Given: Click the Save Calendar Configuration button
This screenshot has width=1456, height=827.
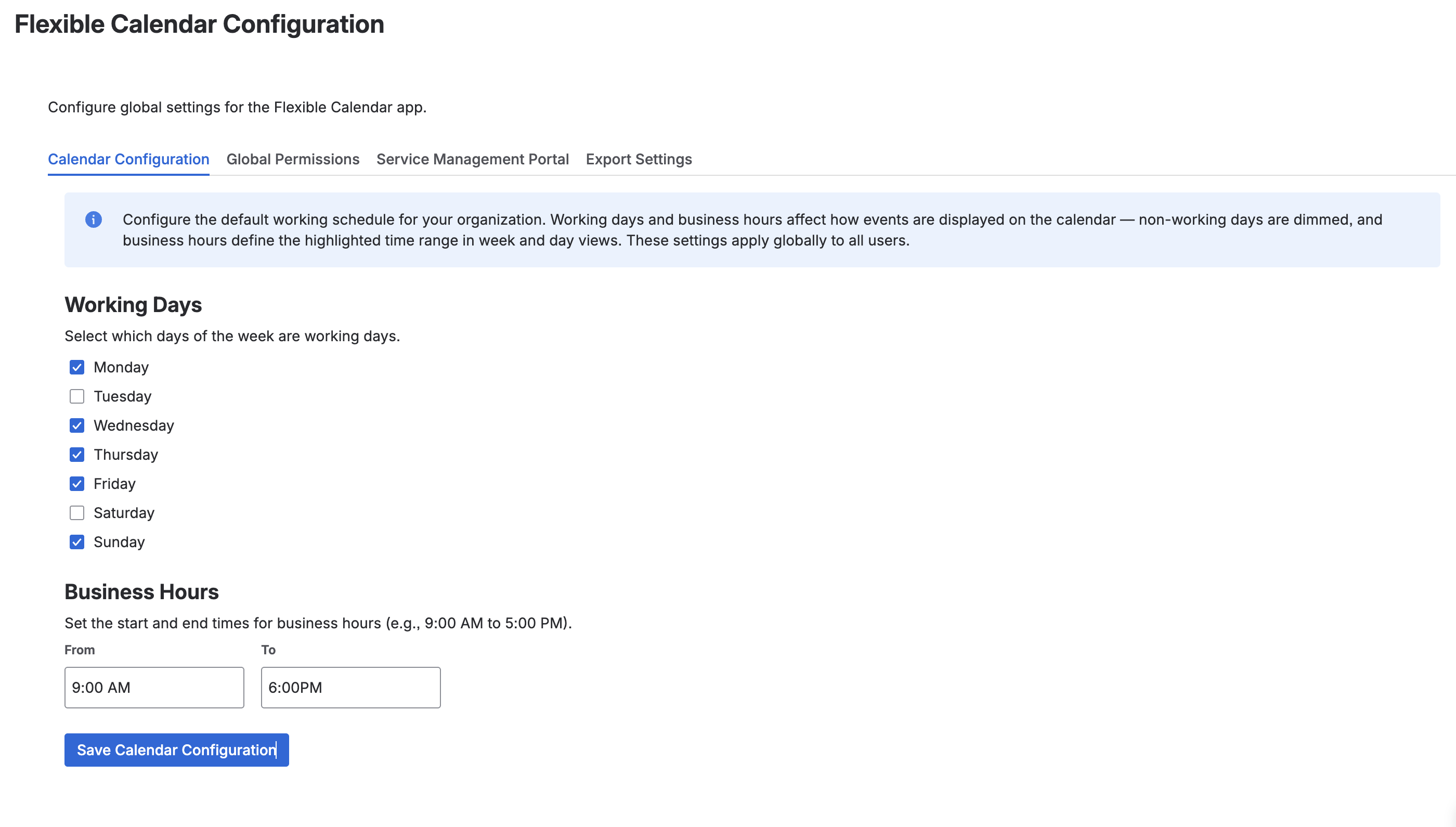Looking at the screenshot, I should (176, 750).
